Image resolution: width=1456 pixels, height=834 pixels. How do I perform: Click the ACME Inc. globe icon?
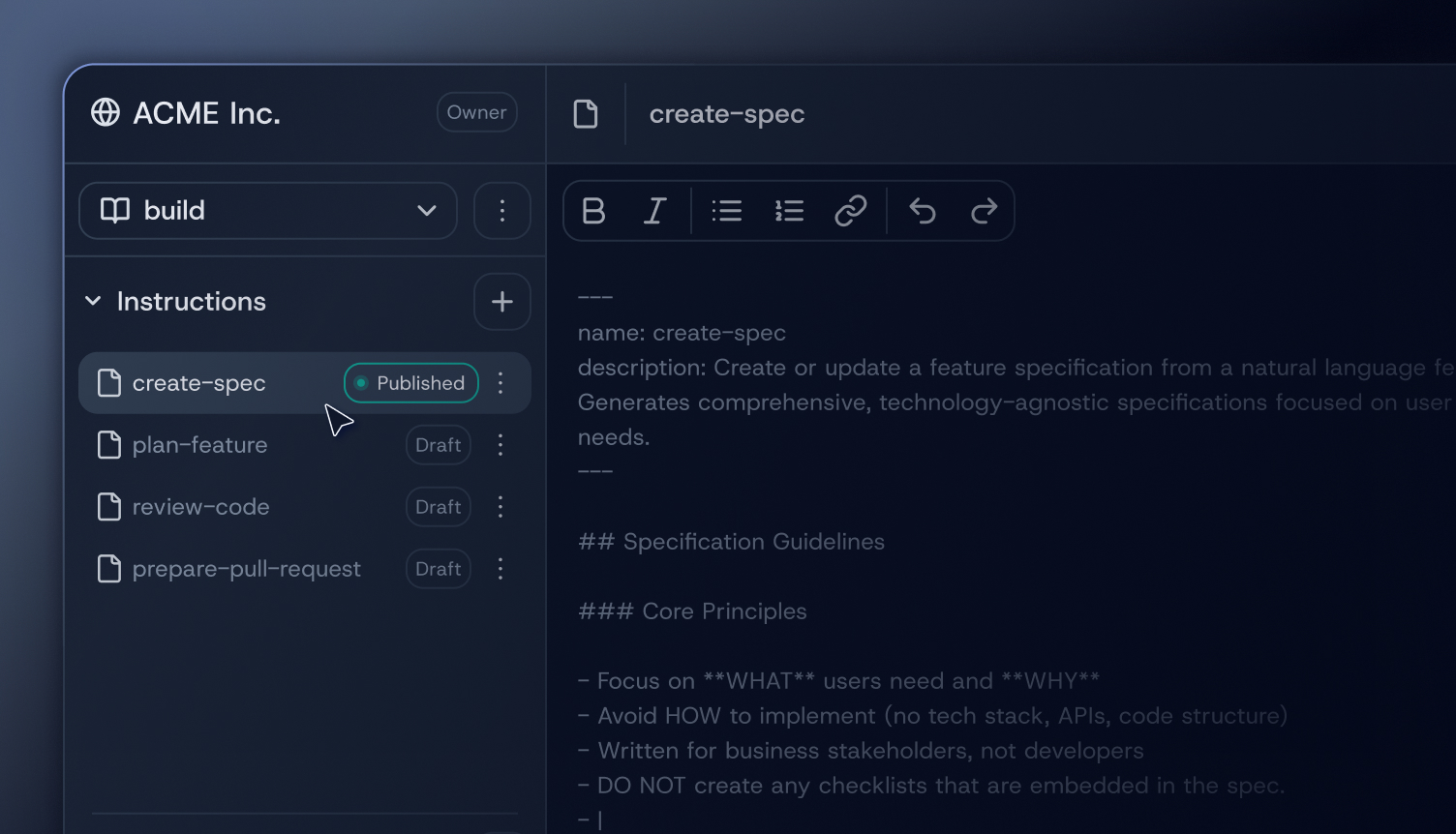[106, 112]
